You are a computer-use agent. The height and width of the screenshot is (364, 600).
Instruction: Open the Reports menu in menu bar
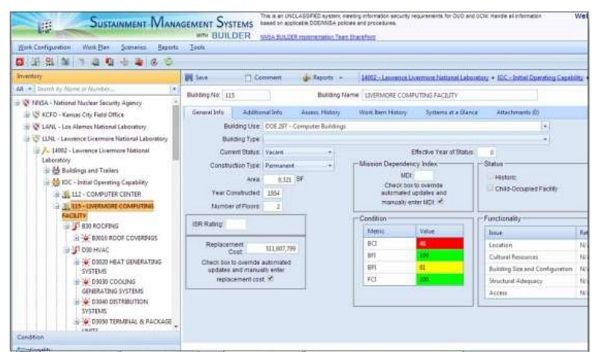click(x=168, y=47)
